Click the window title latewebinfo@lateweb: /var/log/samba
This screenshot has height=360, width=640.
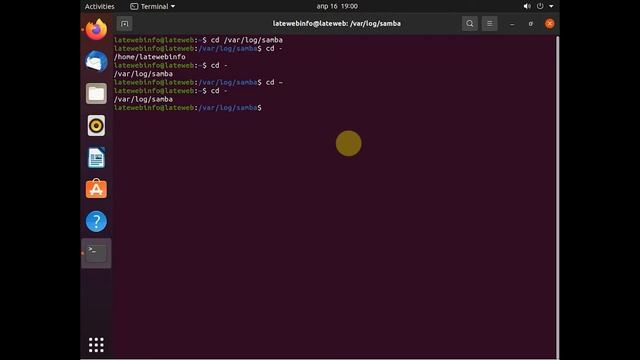(x=337, y=24)
